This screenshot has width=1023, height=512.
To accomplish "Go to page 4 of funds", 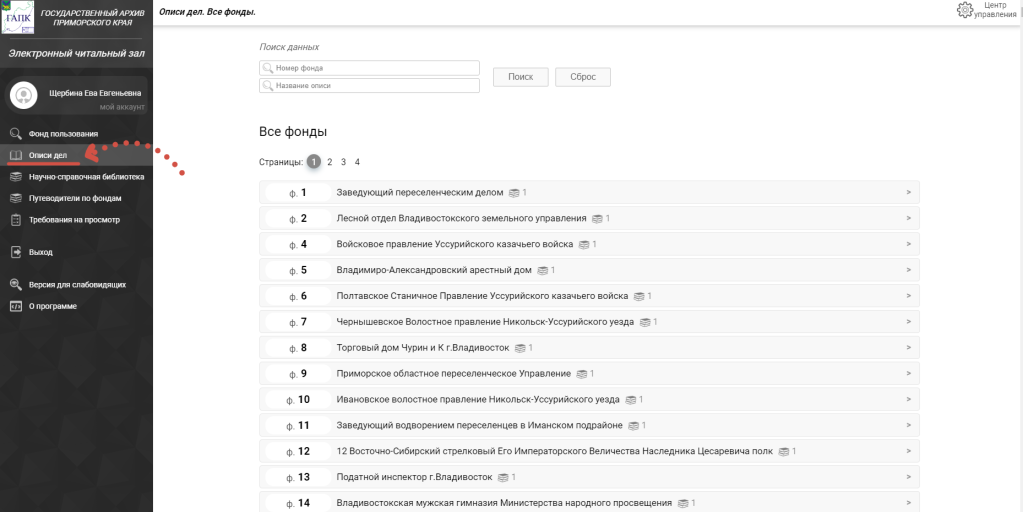I will 357,162.
